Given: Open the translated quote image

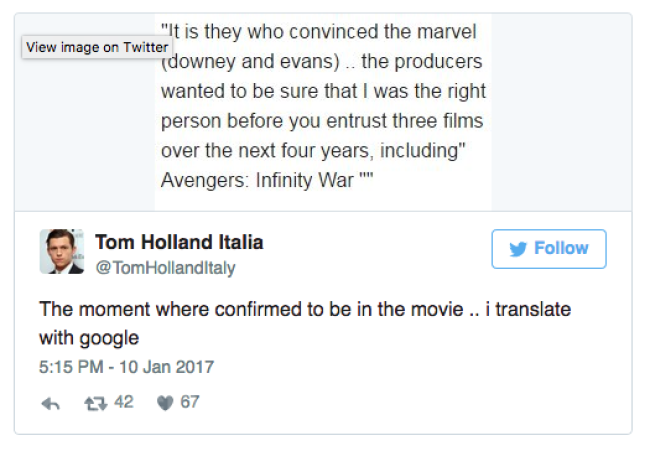Looking at the screenshot, I should click(323, 112).
